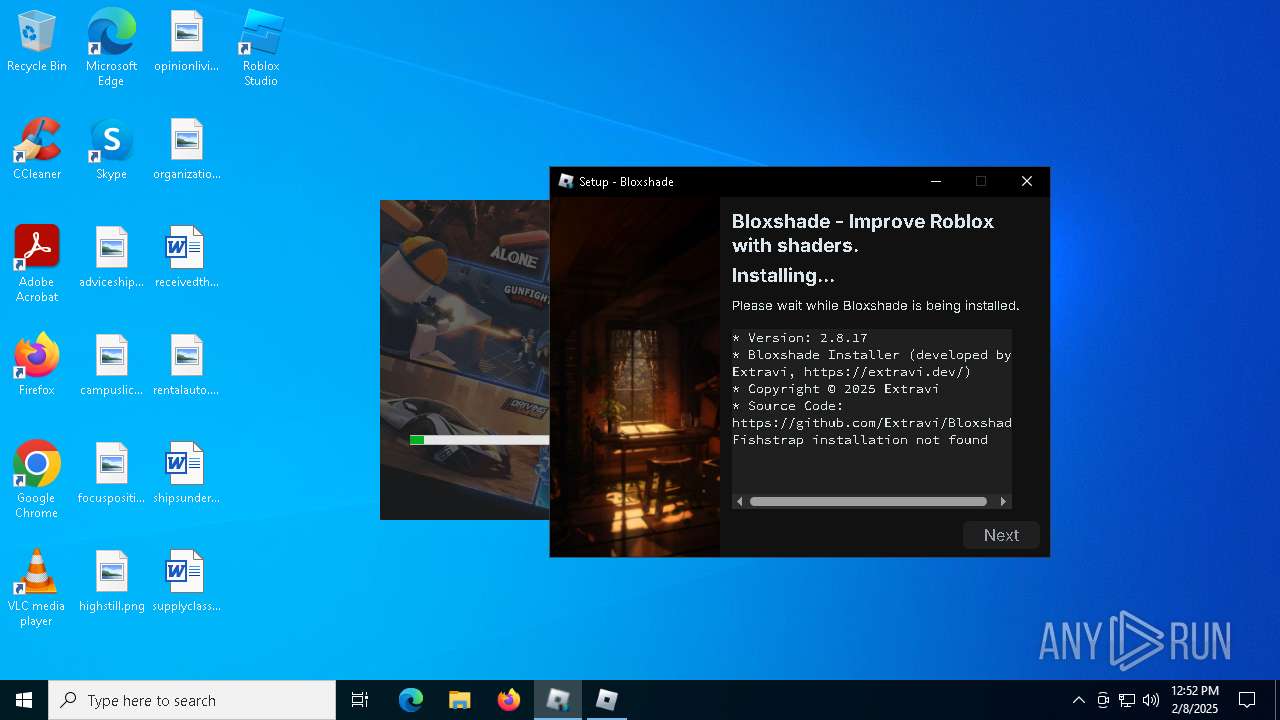Select the Firefox desktop shortcut
Screen dimensions: 1280x720
(x=37, y=366)
